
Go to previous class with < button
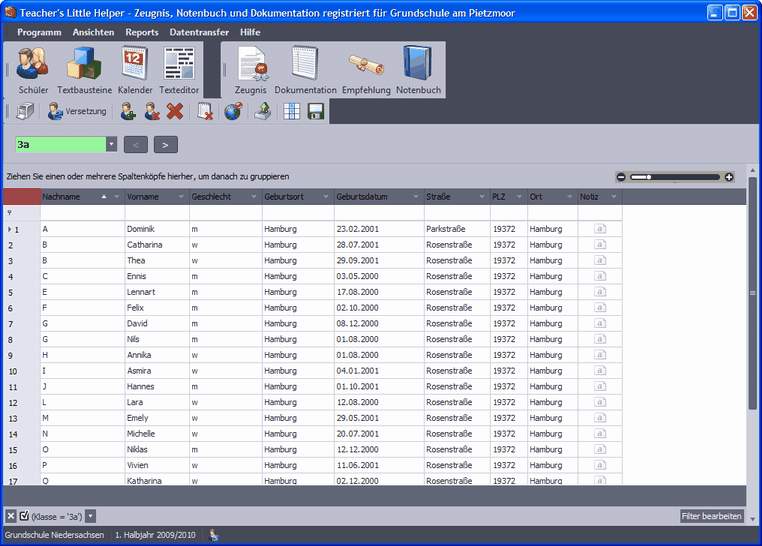[136, 145]
